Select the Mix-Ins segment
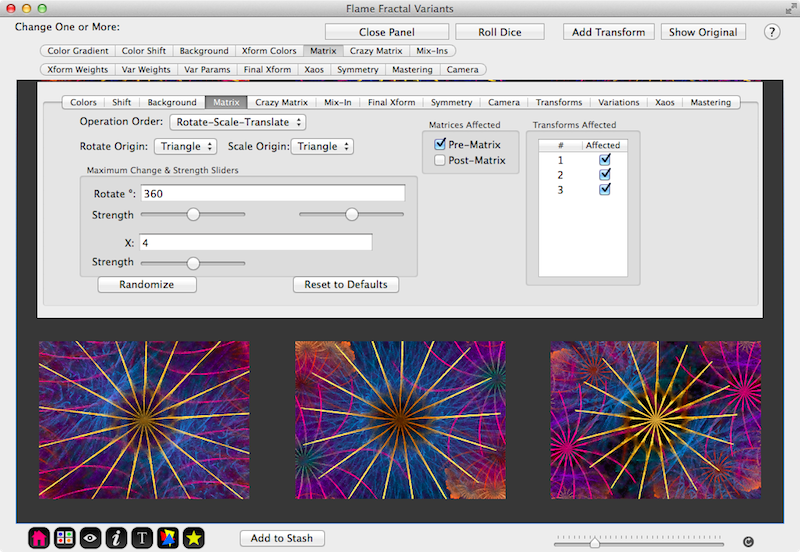 [432, 51]
